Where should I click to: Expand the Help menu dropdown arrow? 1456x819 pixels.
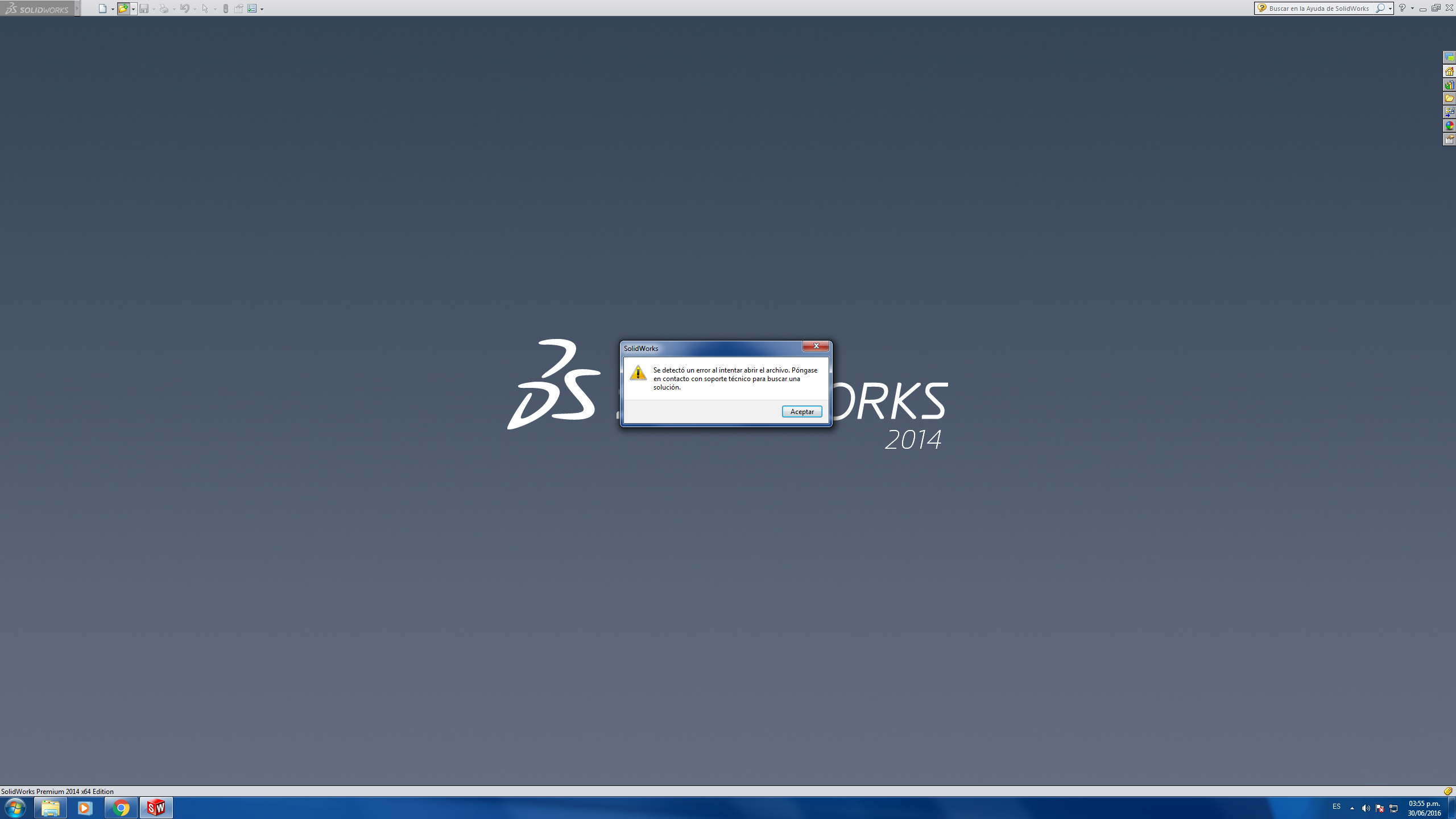point(1413,9)
